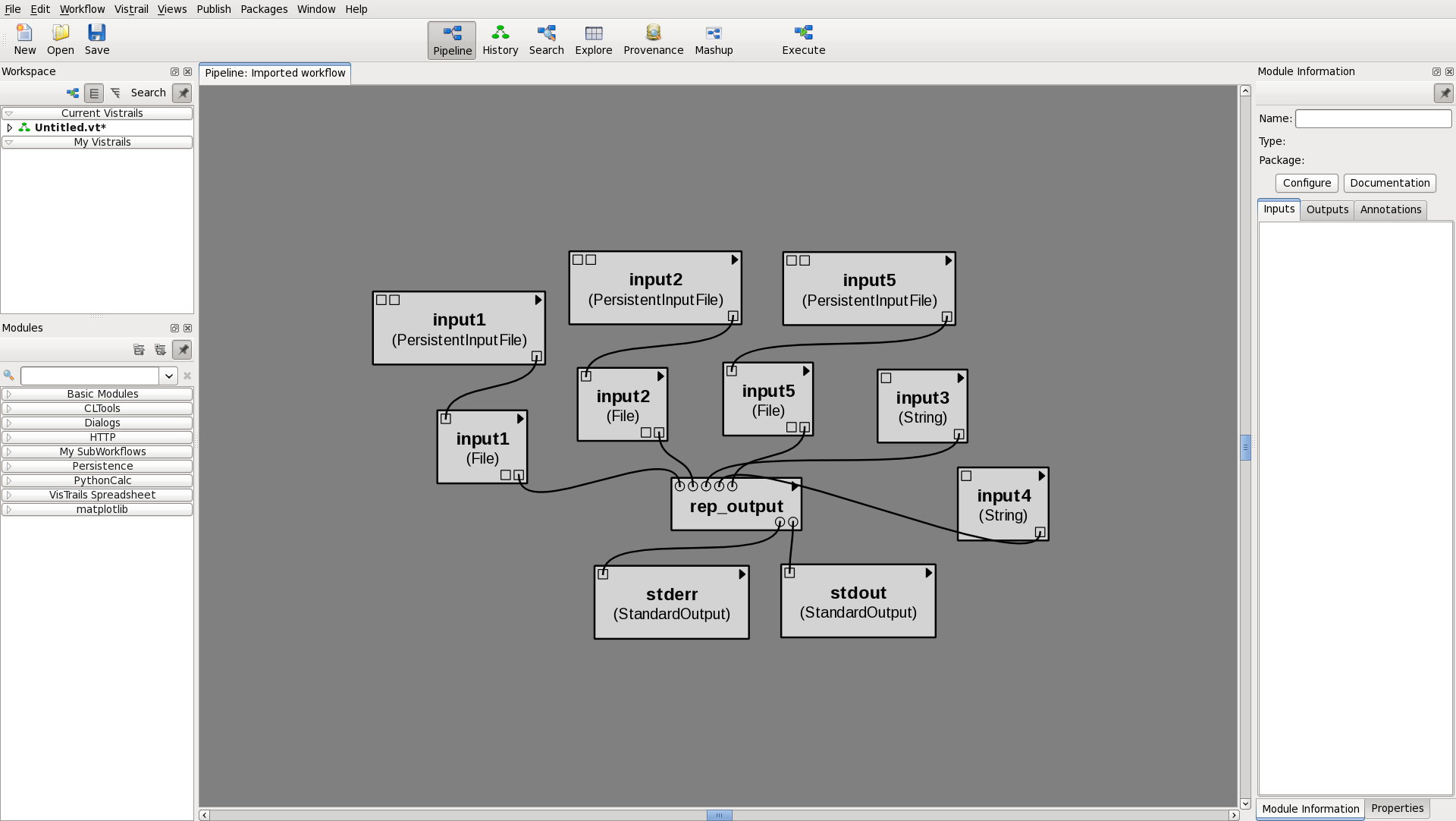Click the Save toolbar icon
The height and width of the screenshot is (821, 1456).
click(x=96, y=33)
